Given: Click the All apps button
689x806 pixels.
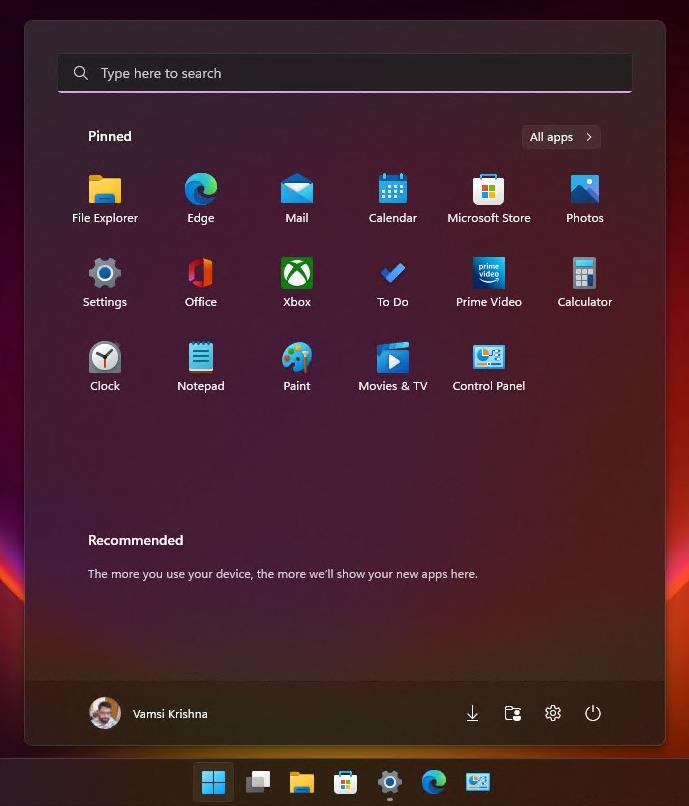Looking at the screenshot, I should click(x=561, y=137).
